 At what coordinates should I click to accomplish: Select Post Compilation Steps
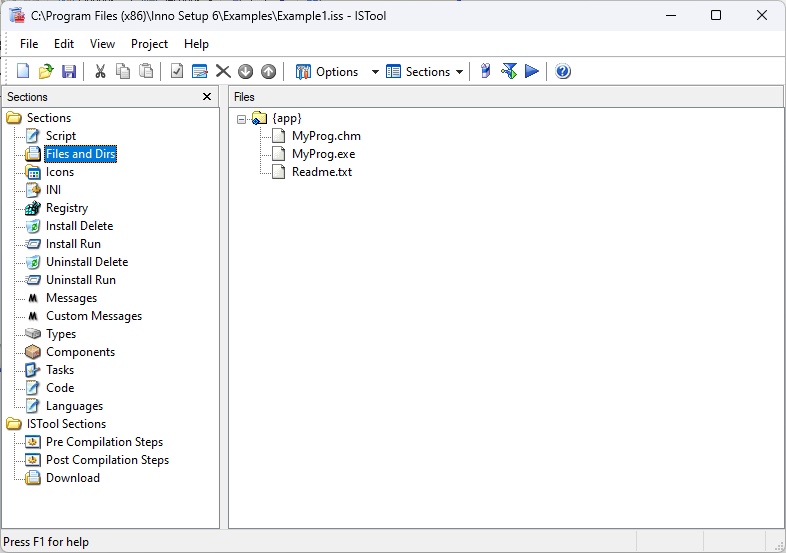tap(107, 460)
